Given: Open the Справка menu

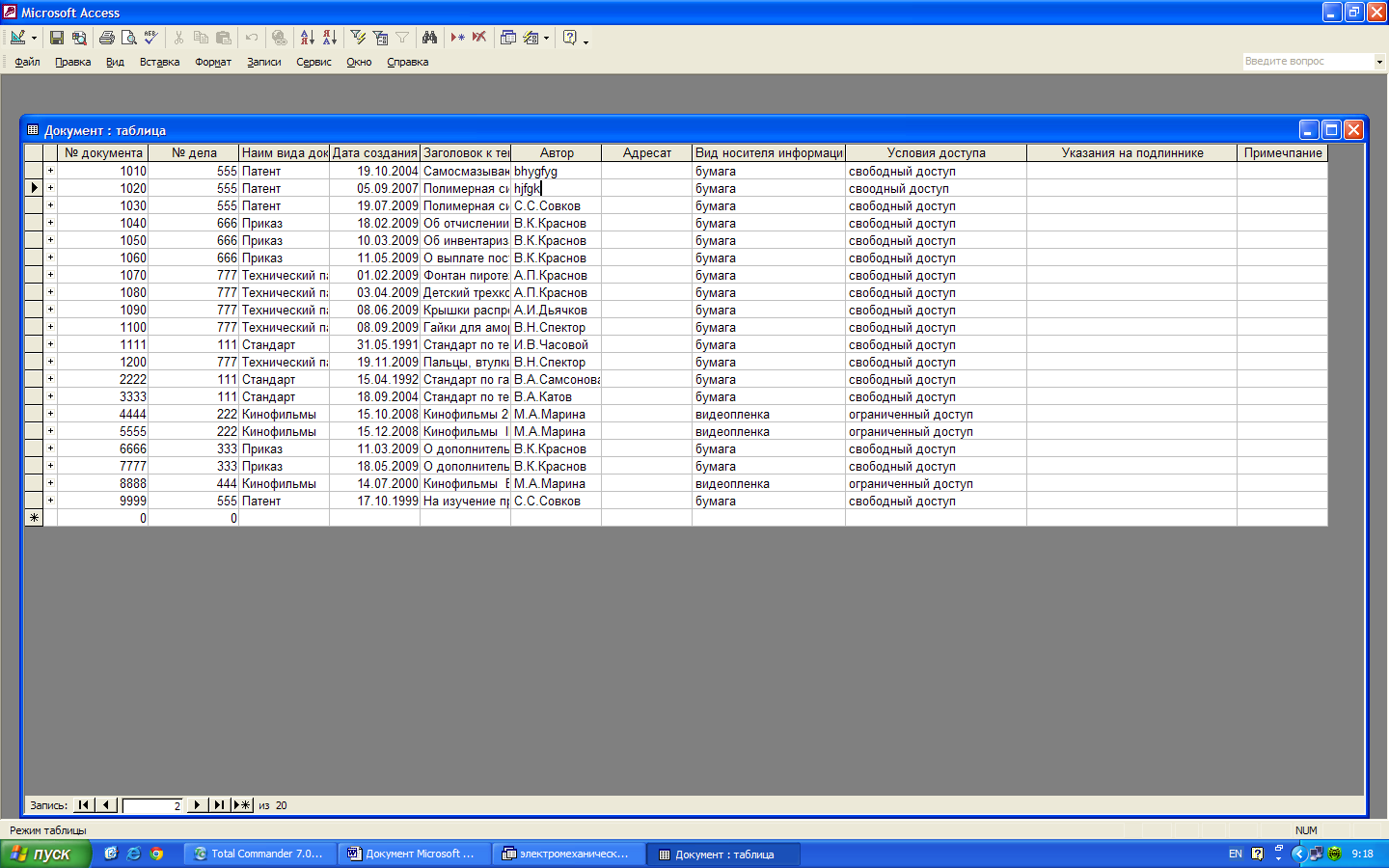Looking at the screenshot, I should 407,62.
